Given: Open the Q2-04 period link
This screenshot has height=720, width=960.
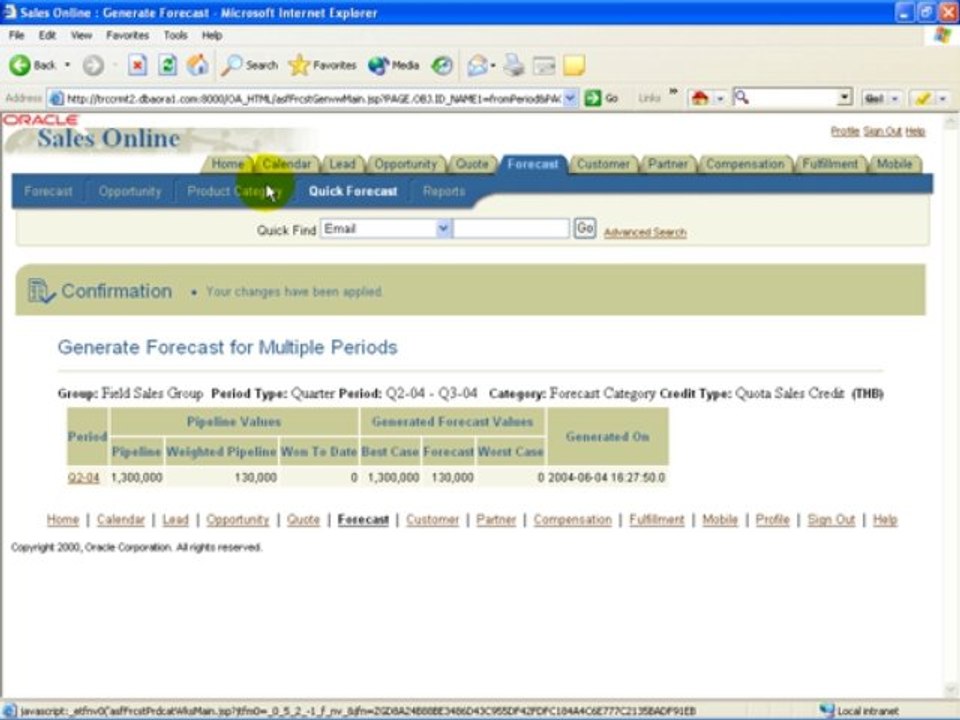Looking at the screenshot, I should [83, 478].
